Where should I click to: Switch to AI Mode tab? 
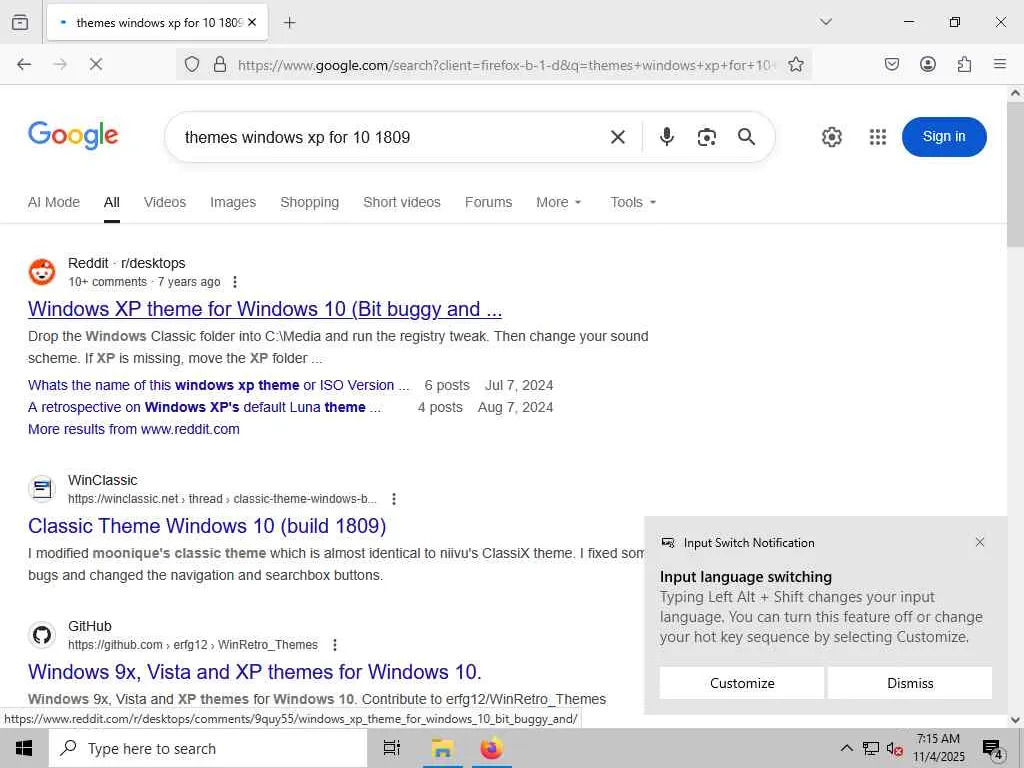pos(54,202)
